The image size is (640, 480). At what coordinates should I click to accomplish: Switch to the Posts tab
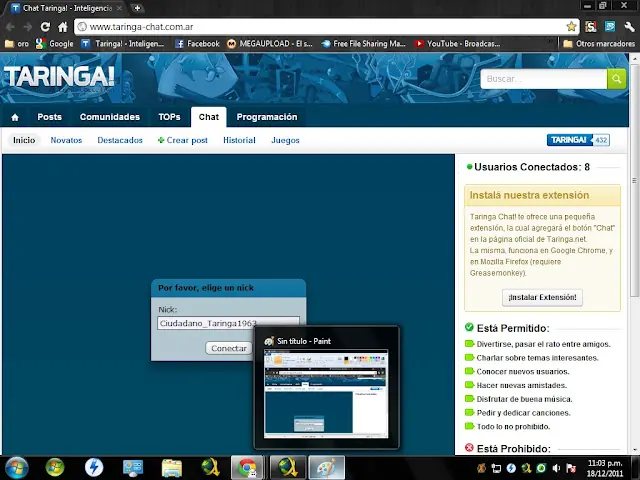click(49, 117)
